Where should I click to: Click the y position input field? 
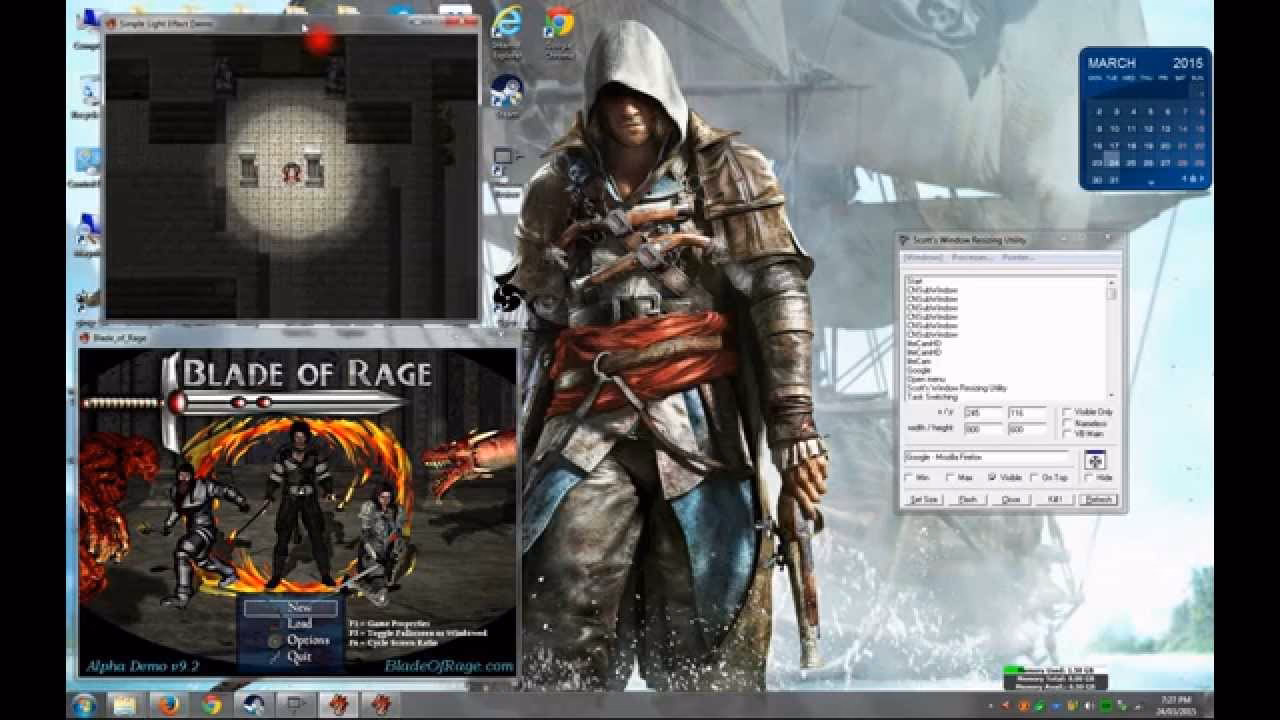pos(1027,413)
